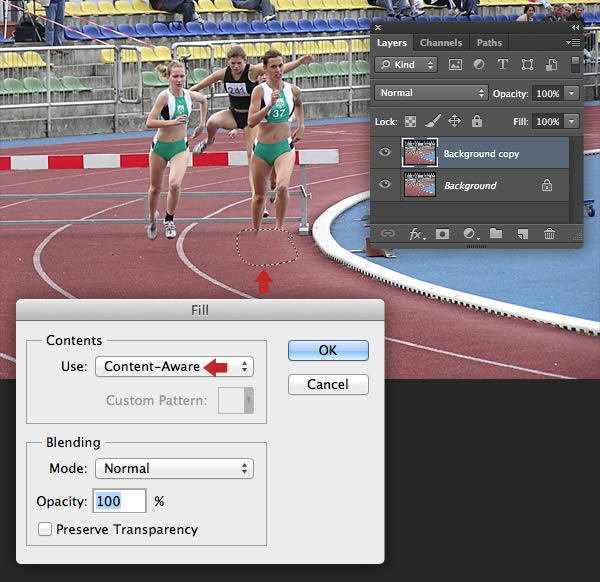Open the blending Mode dropdown in Fill
Screen dimensions: 600x582
pos(174,468)
